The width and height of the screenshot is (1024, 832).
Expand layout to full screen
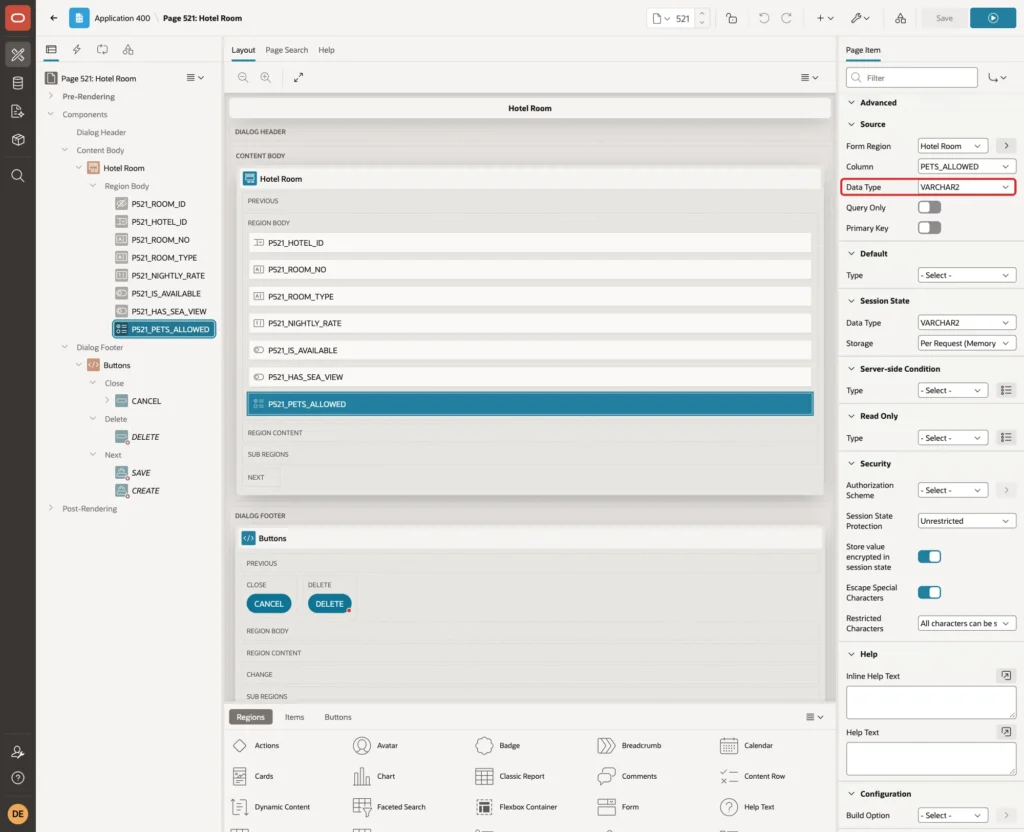coord(298,77)
